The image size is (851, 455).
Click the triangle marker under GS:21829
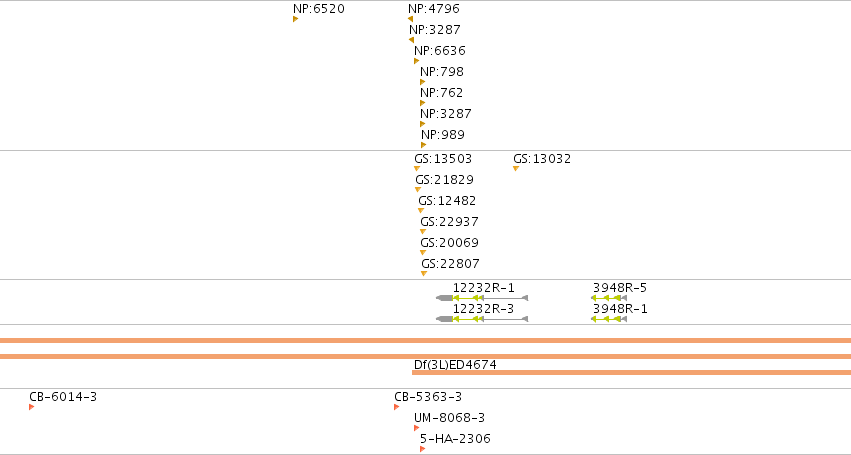[418, 190]
